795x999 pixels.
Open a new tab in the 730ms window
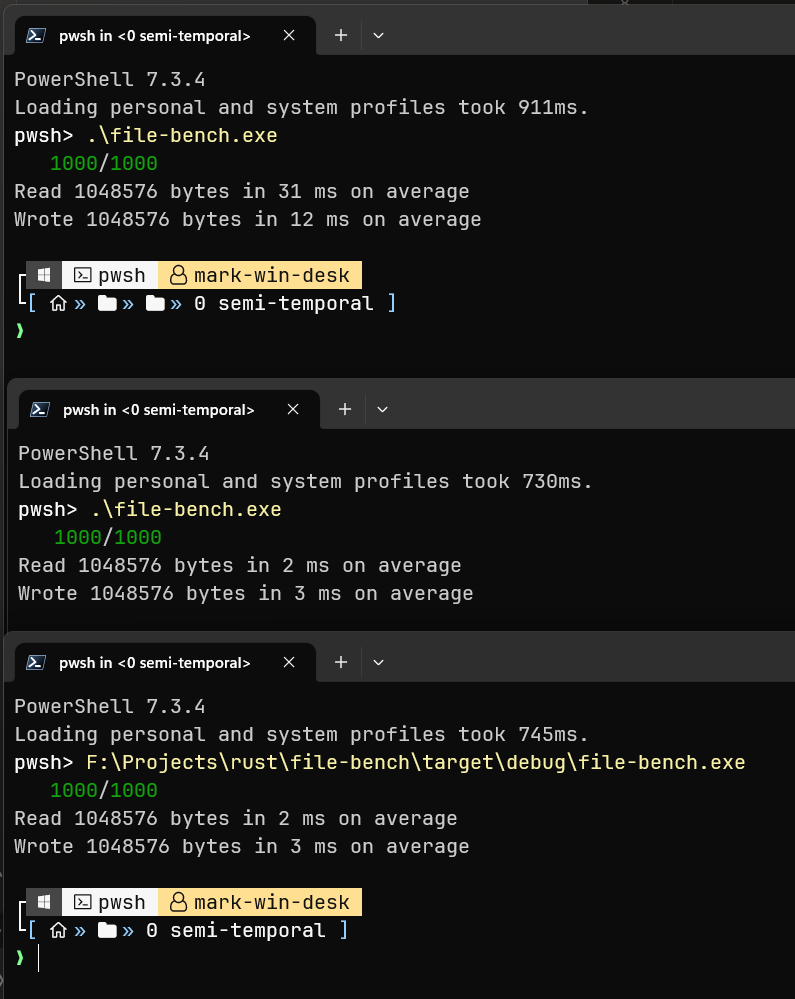coord(345,410)
